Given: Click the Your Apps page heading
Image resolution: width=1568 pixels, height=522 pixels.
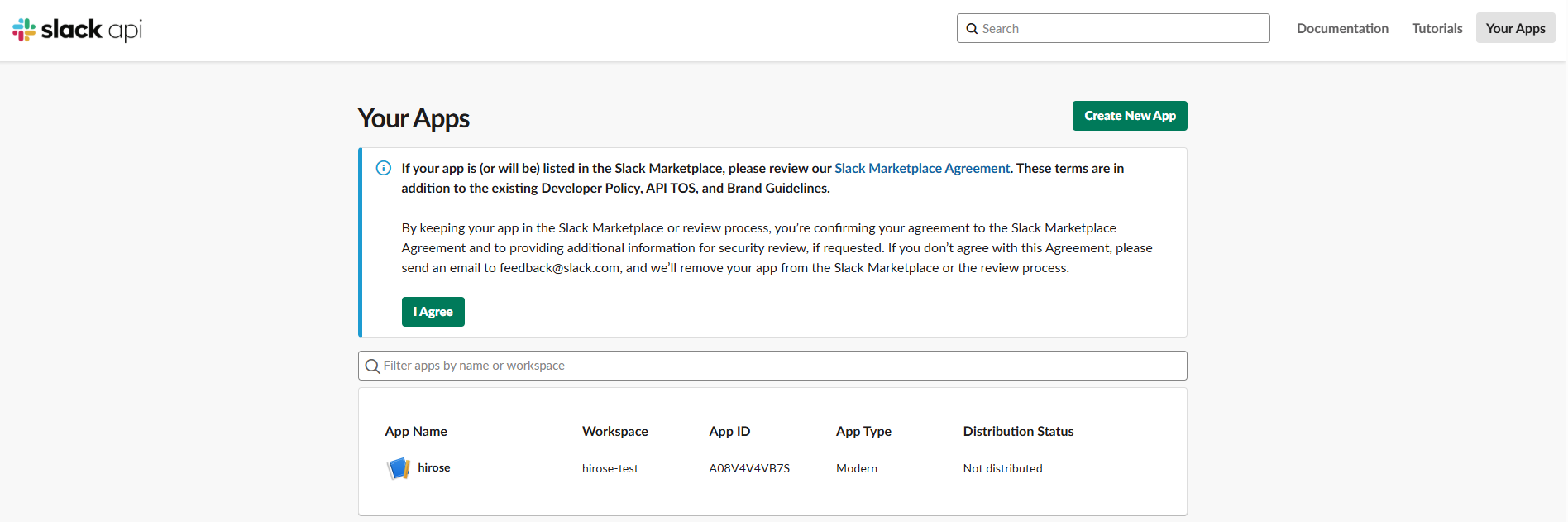Looking at the screenshot, I should pyautogui.click(x=414, y=118).
